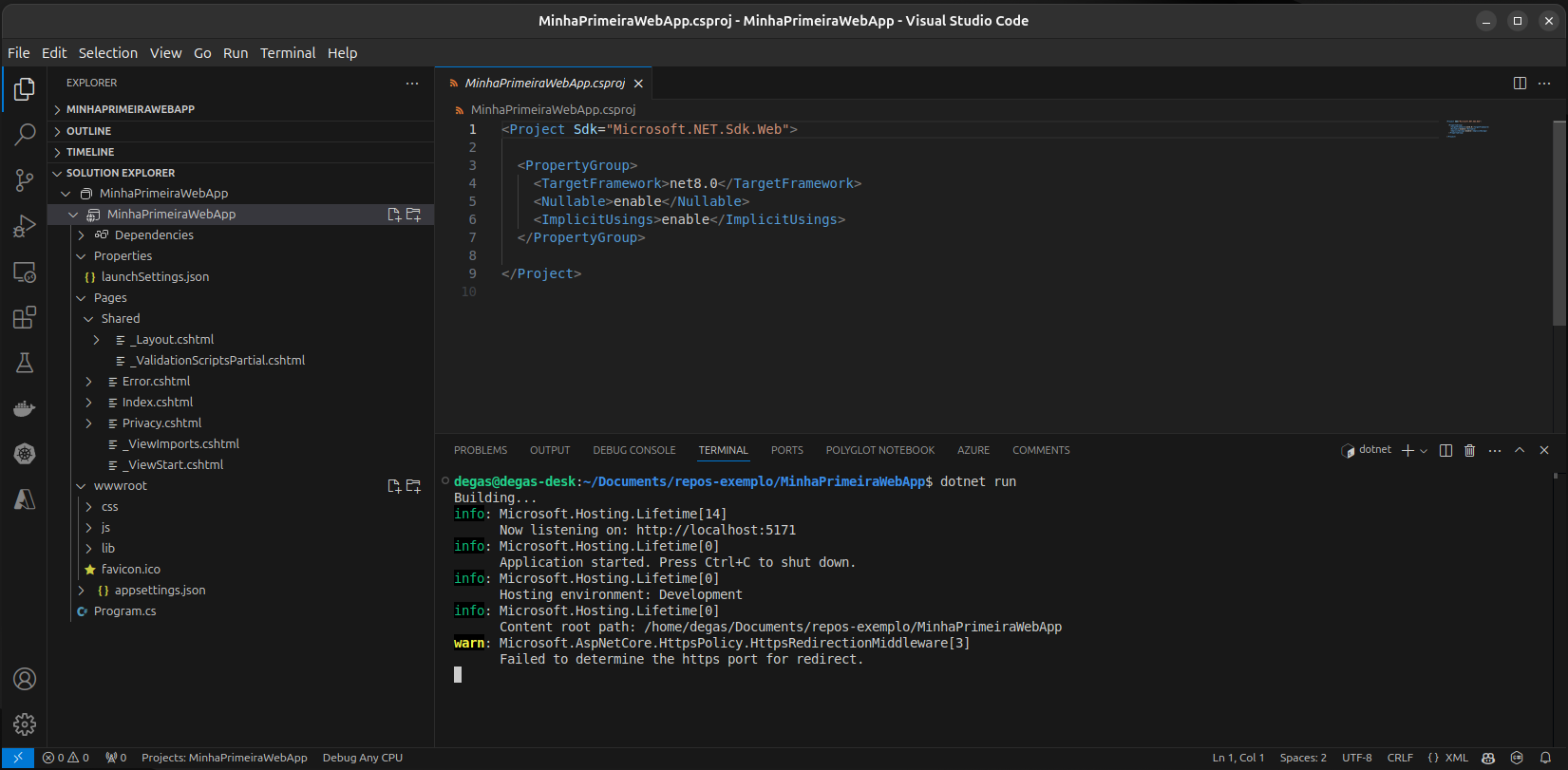This screenshot has height=770, width=1568.
Task: Collapse the Properties folder
Action: click(x=82, y=256)
